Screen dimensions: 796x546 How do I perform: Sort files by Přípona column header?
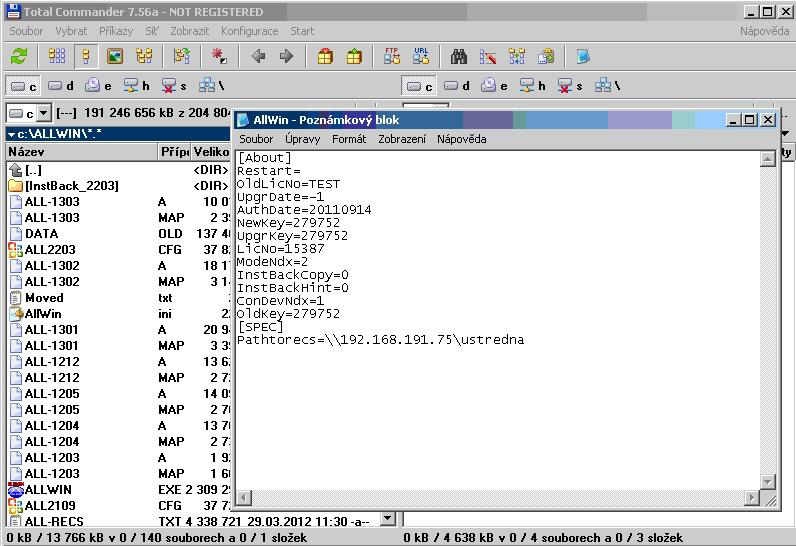pos(174,152)
